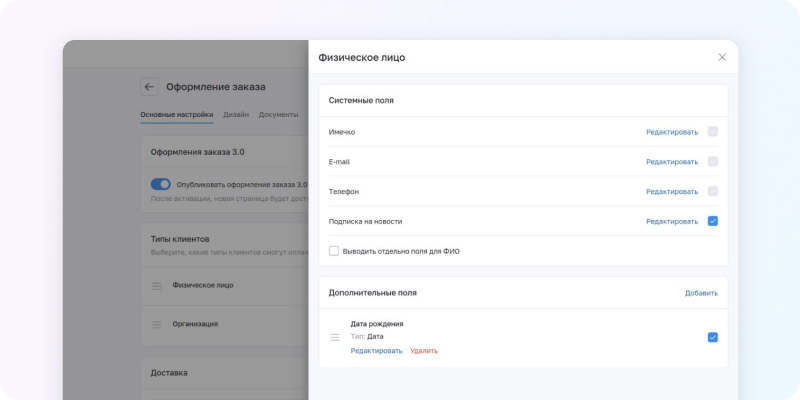
Task: Click the Подписка на новости label
Action: 365,221
